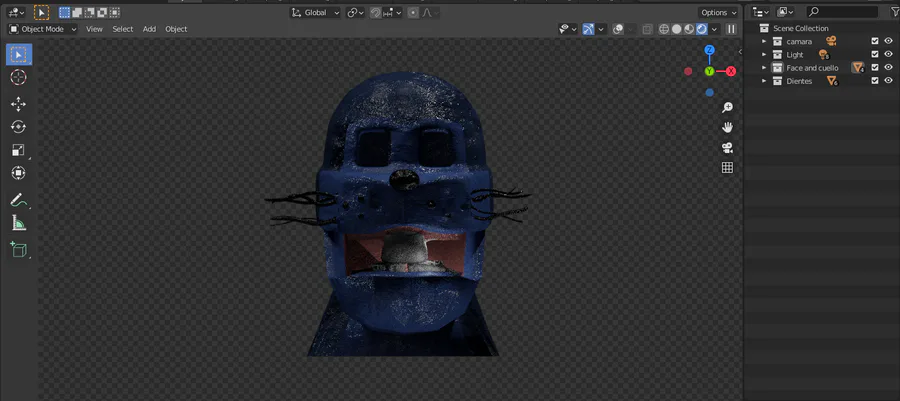This screenshot has height=401, width=900.
Task: Select the Scale tool
Action: point(19,150)
